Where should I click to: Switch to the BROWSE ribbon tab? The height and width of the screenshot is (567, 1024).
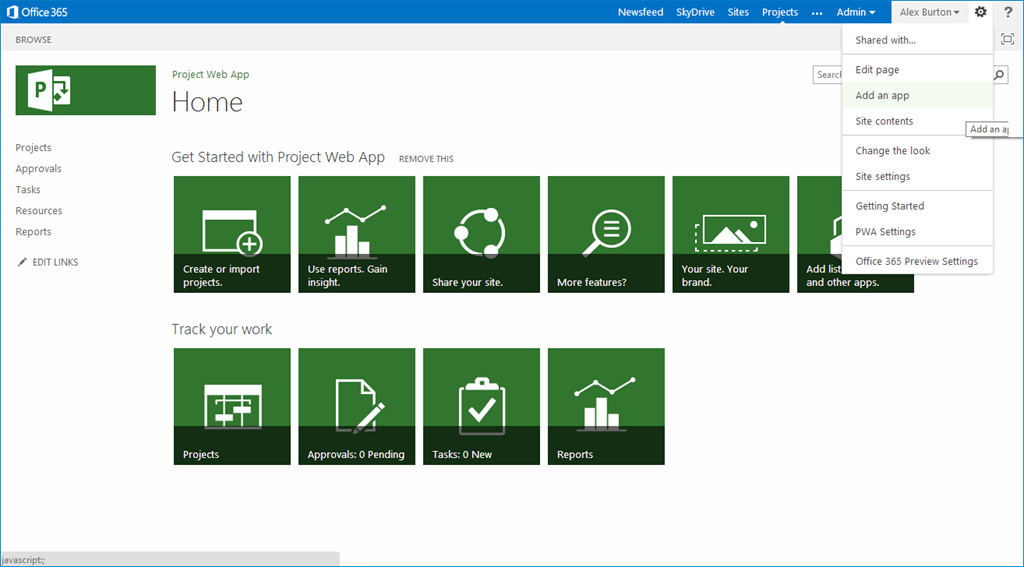(33, 39)
